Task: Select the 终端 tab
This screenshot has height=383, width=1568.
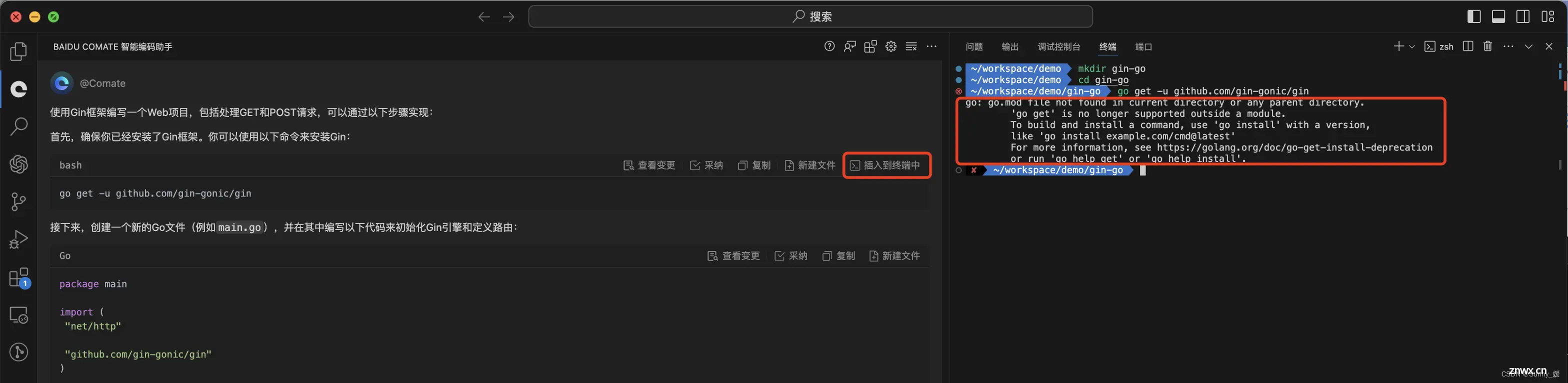Action: [x=1108, y=47]
